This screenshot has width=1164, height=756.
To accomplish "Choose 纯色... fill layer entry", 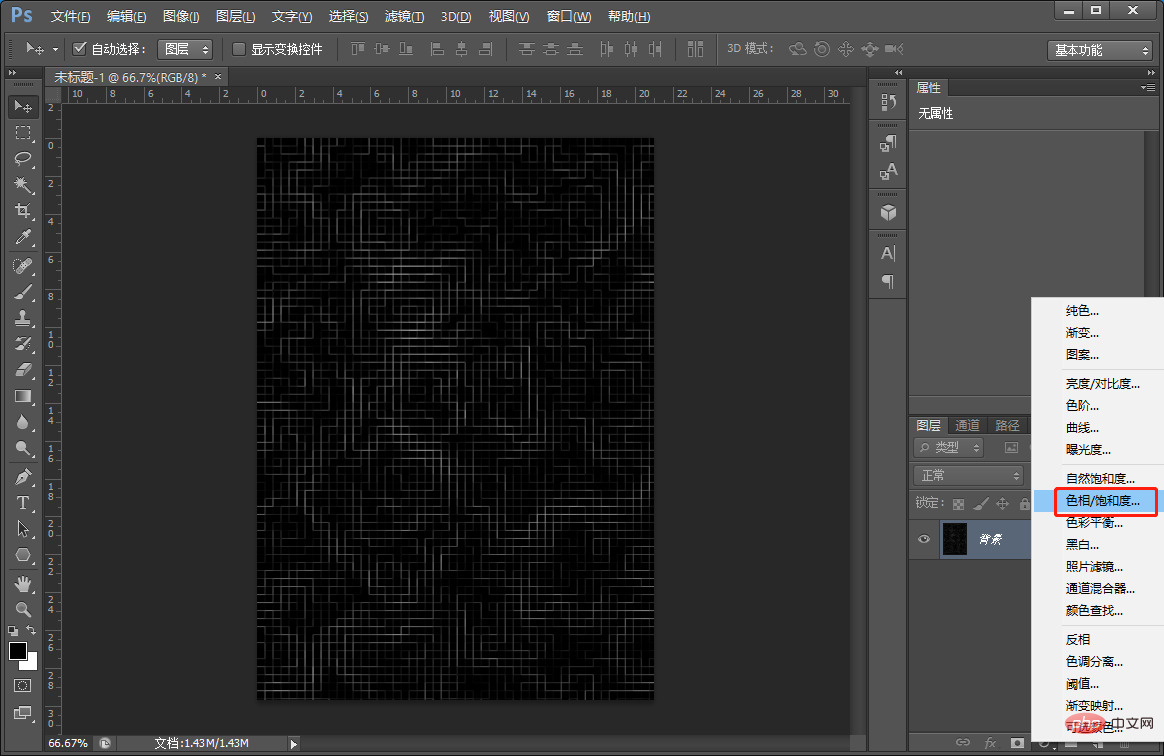I will click(1082, 311).
